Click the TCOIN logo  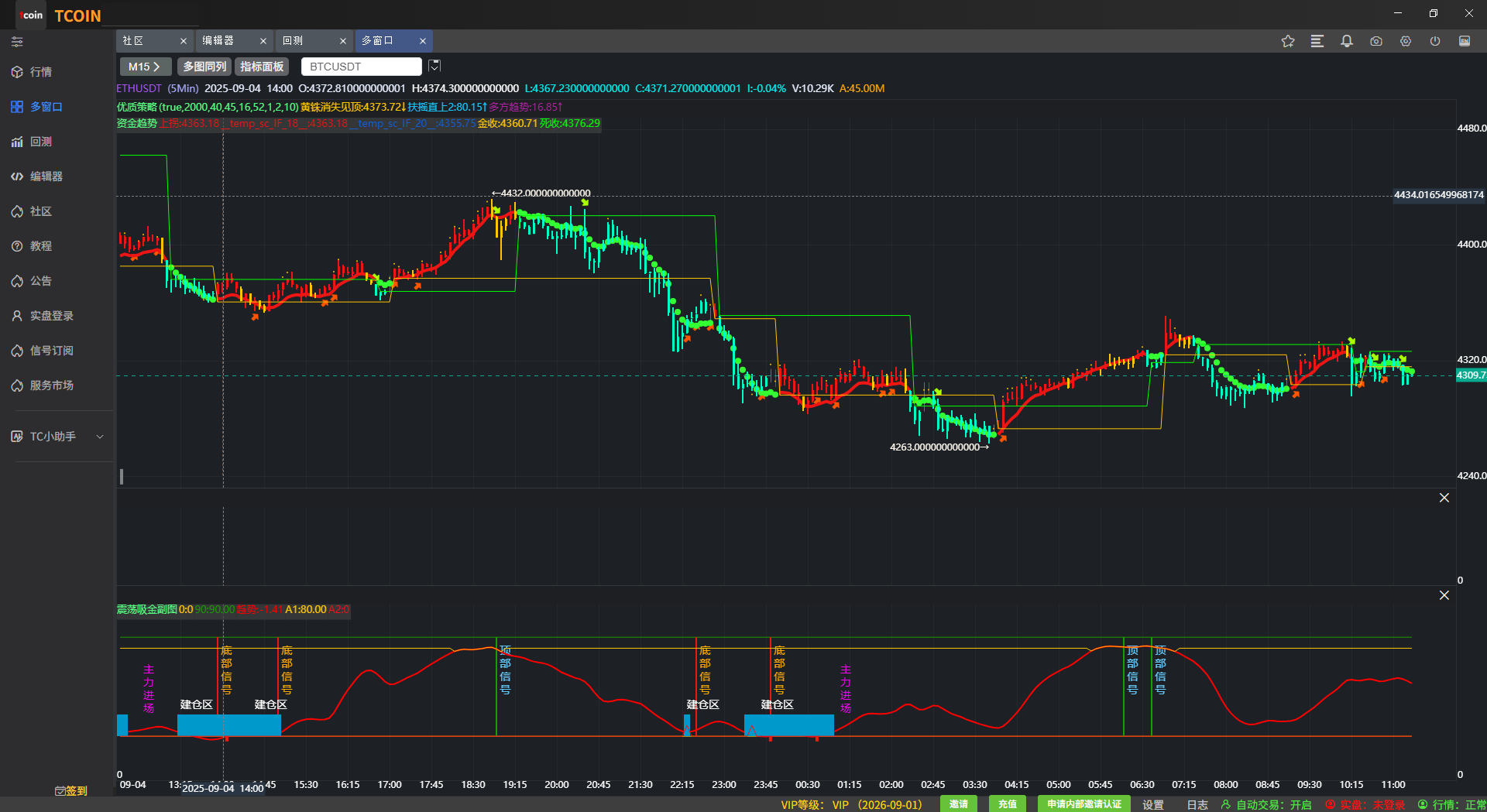77,15
